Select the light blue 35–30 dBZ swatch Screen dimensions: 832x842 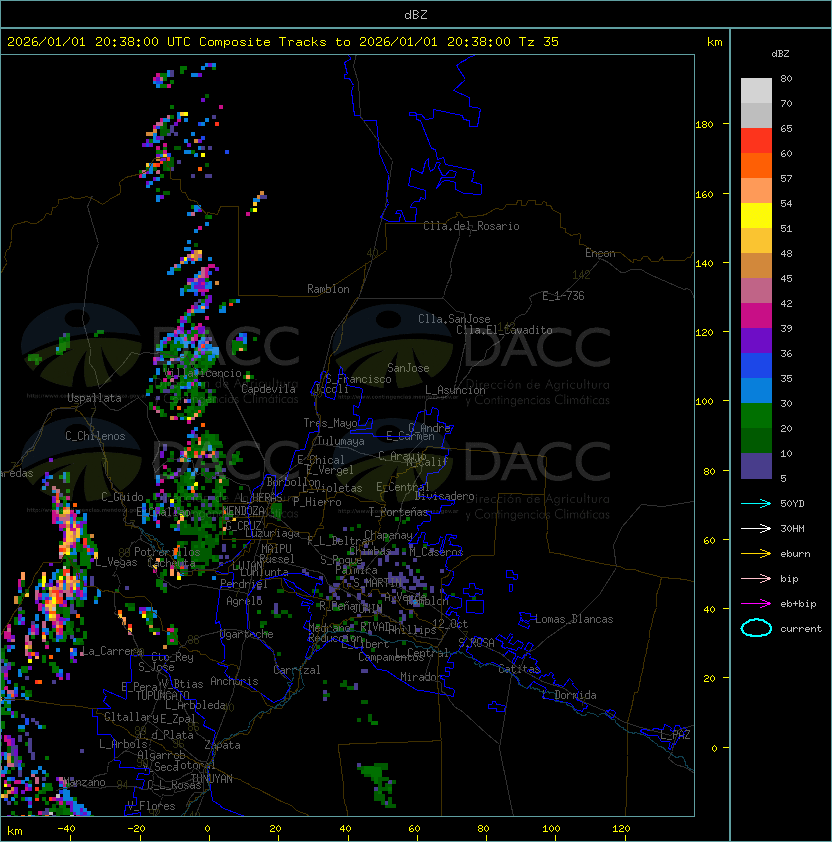pyautogui.click(x=756, y=390)
